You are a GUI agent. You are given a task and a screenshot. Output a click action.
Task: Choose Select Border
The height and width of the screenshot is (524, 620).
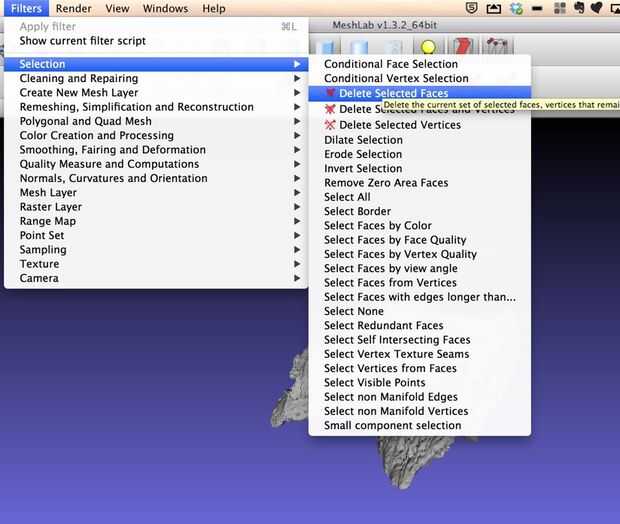coord(420,211)
